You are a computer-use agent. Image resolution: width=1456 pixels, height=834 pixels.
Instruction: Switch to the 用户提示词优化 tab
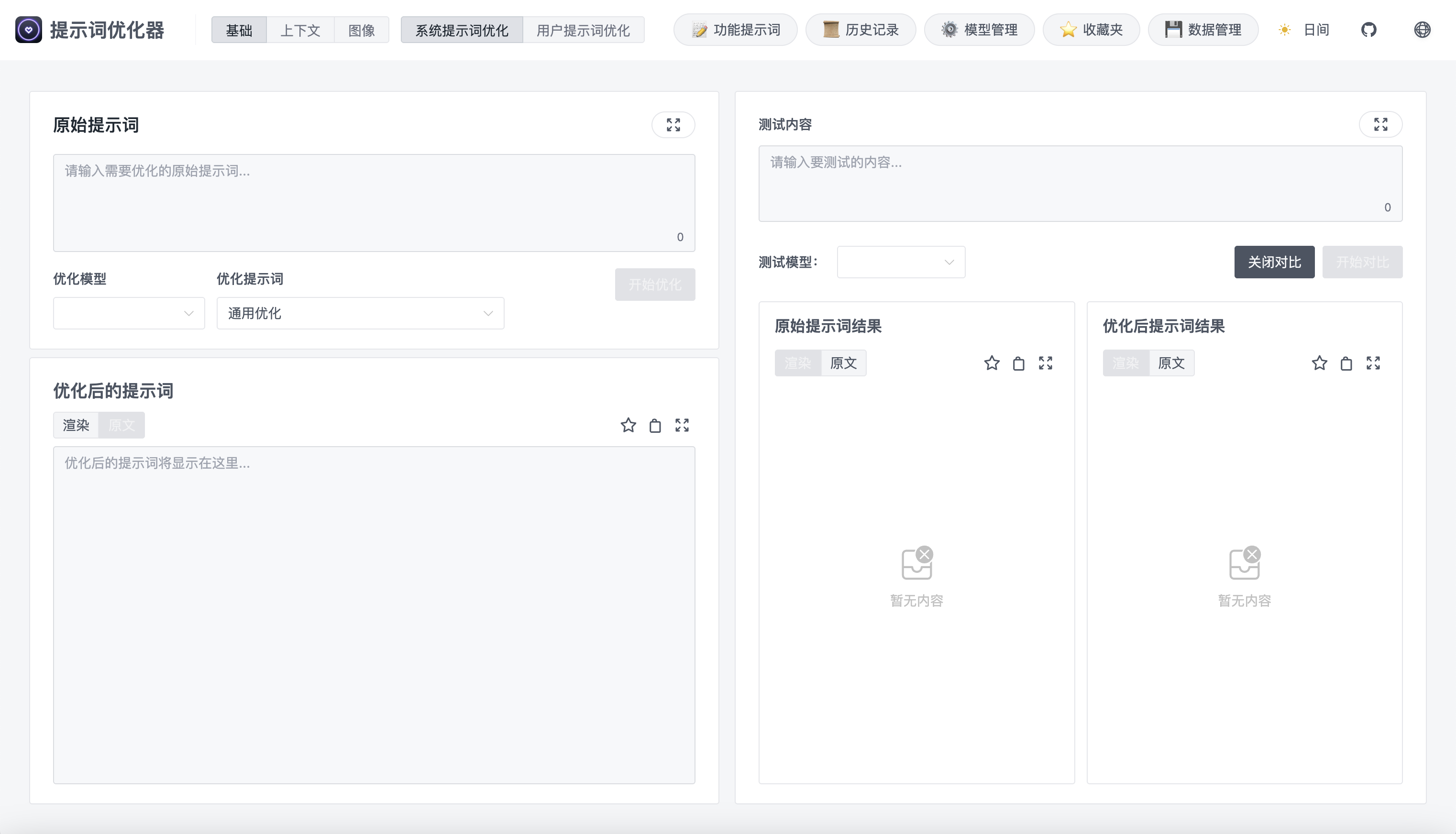coord(583,30)
